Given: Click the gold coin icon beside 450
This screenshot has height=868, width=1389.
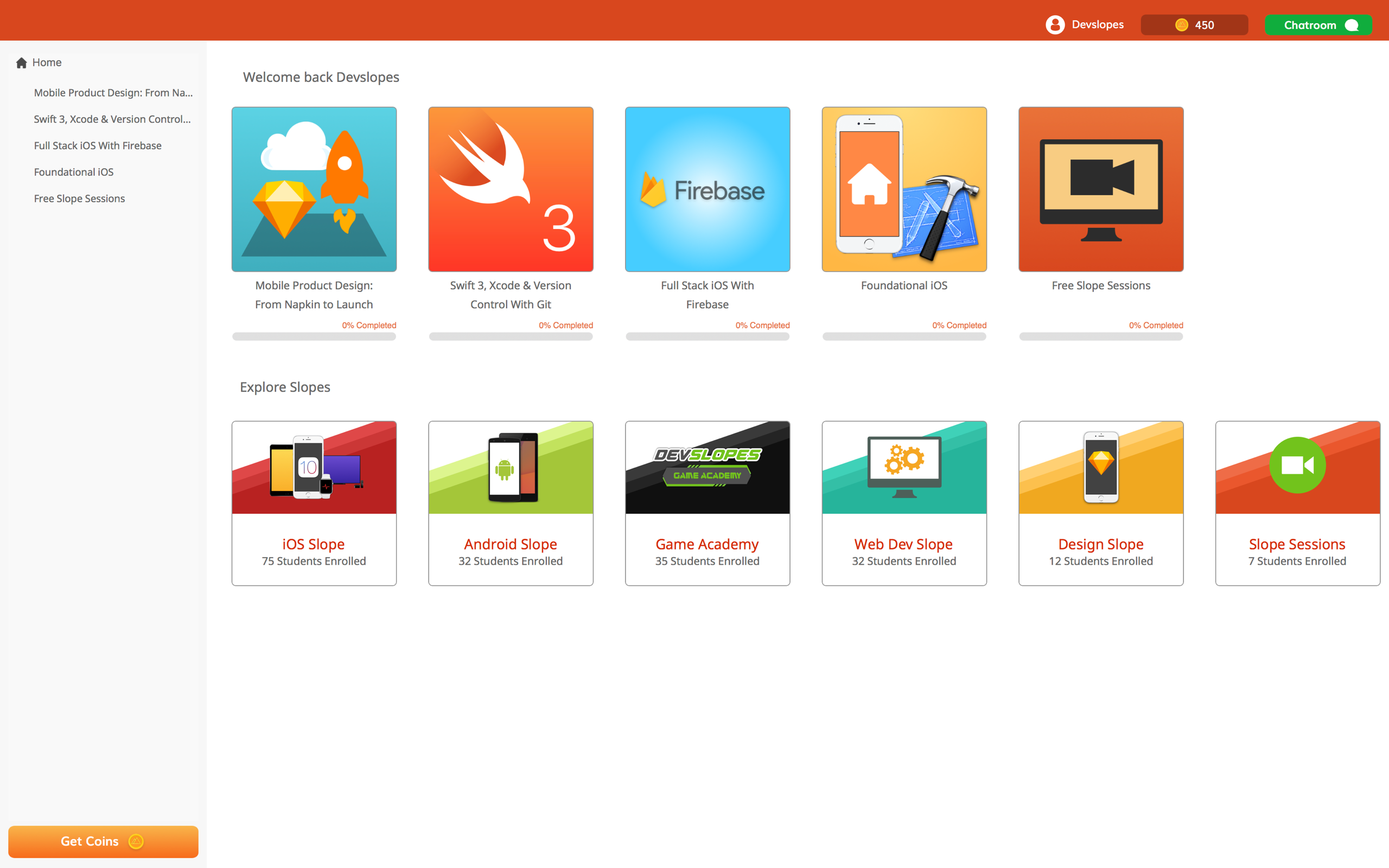Looking at the screenshot, I should pos(1181,25).
